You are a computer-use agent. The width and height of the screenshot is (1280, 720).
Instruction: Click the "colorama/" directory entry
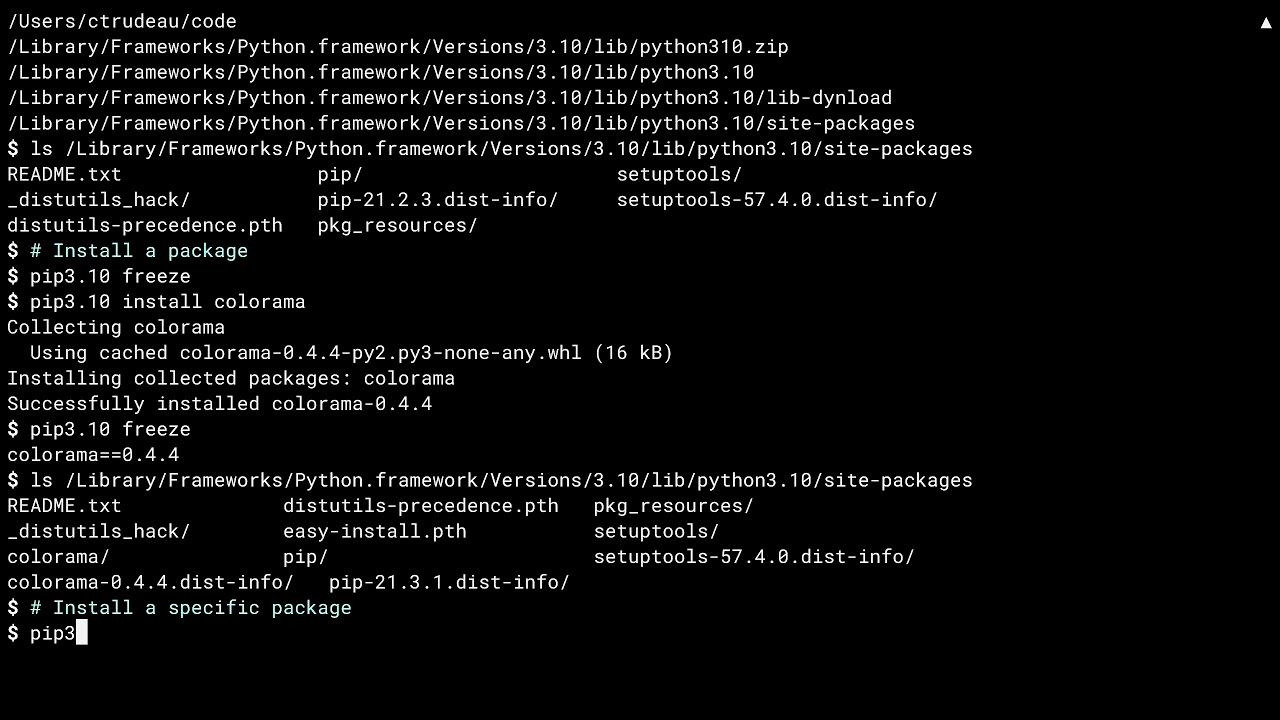[58, 557]
